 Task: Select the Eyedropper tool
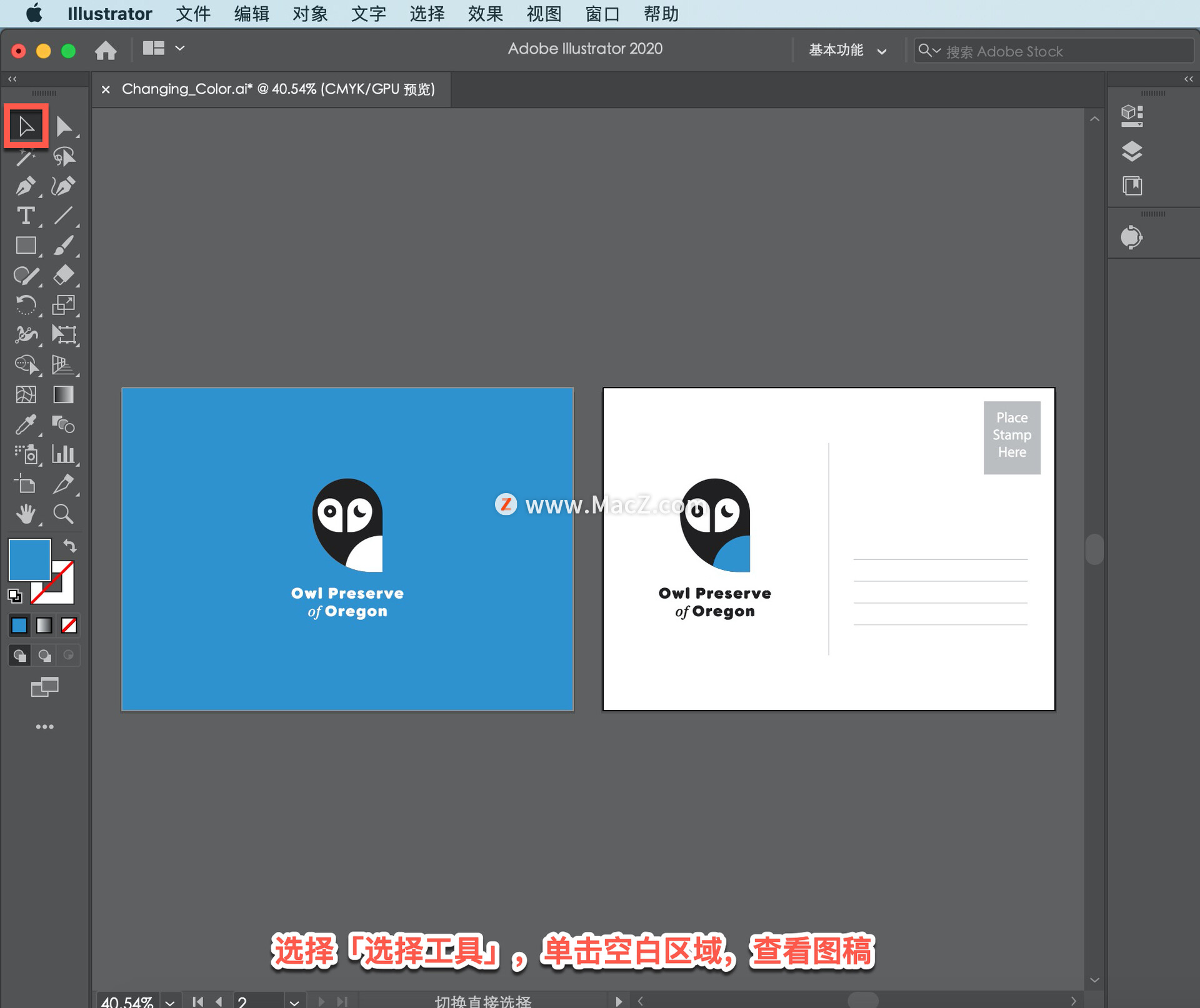click(25, 425)
